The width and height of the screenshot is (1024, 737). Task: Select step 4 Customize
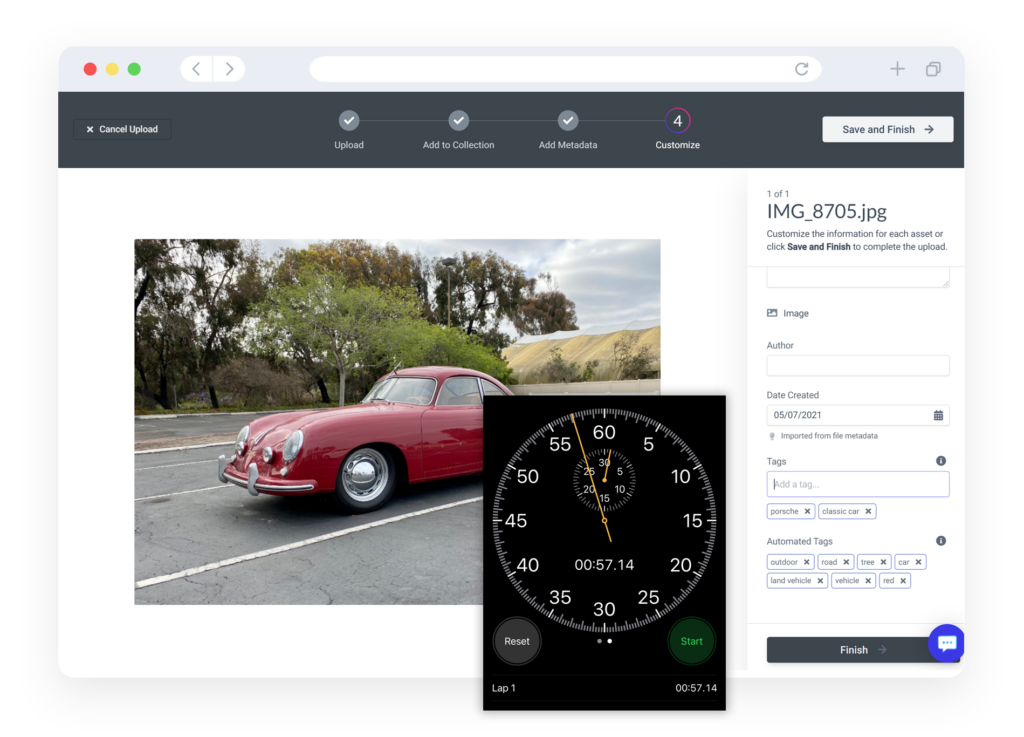point(677,129)
